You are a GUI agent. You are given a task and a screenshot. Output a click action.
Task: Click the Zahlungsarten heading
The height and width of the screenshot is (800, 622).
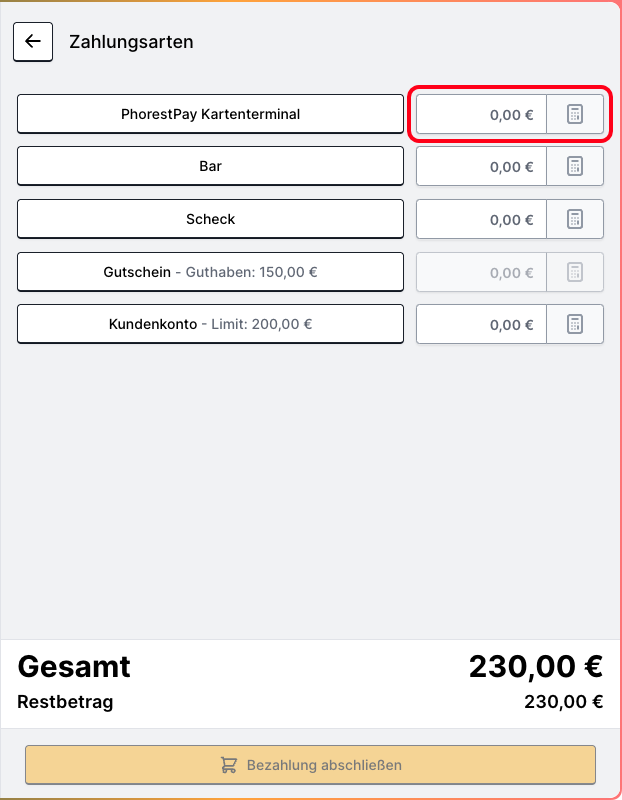[131, 42]
